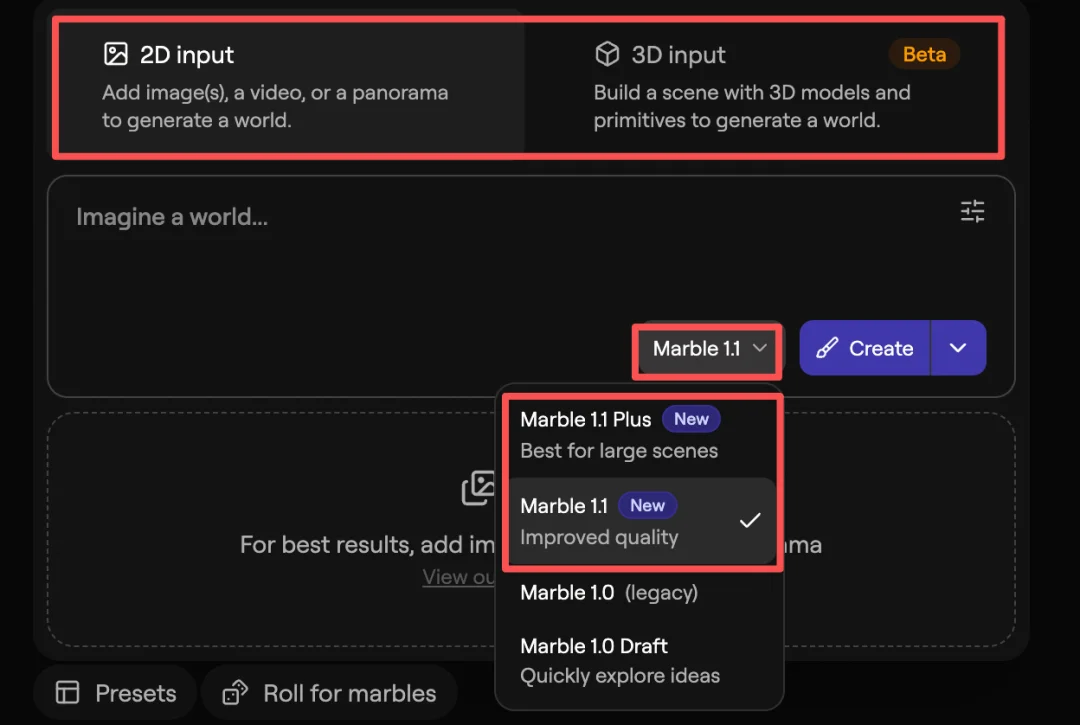Click the New badge beside Marble 1.1 Plus
Viewport: 1080px width, 725px height.
(x=691, y=420)
